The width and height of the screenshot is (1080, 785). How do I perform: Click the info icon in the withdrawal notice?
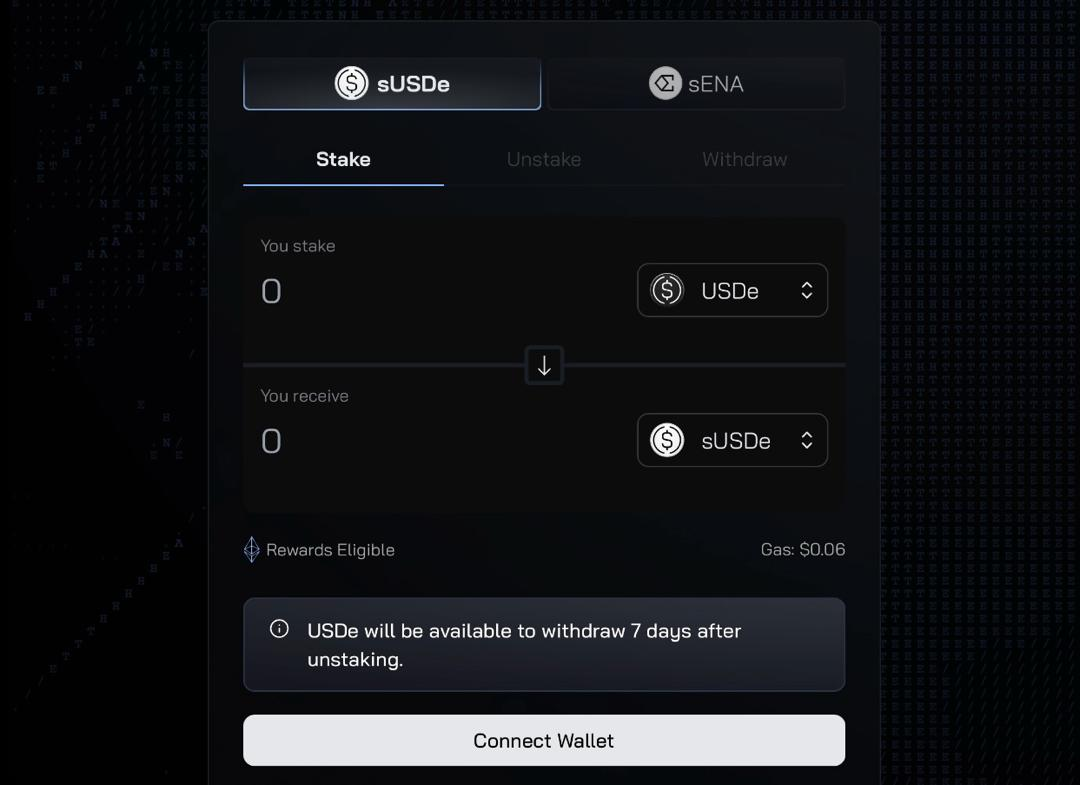pyautogui.click(x=277, y=629)
